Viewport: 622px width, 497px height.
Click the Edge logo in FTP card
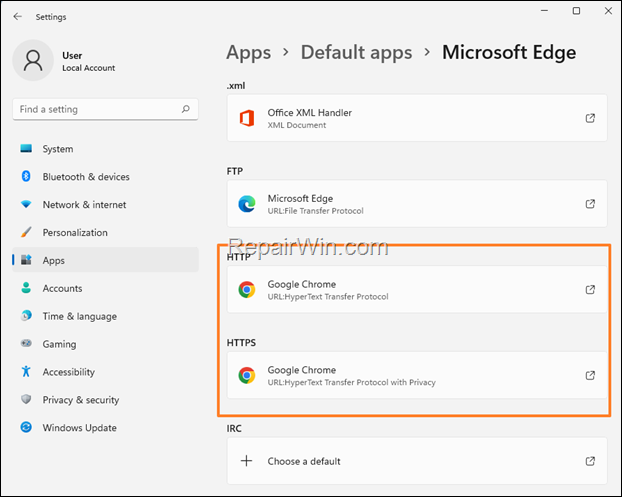tap(247, 204)
